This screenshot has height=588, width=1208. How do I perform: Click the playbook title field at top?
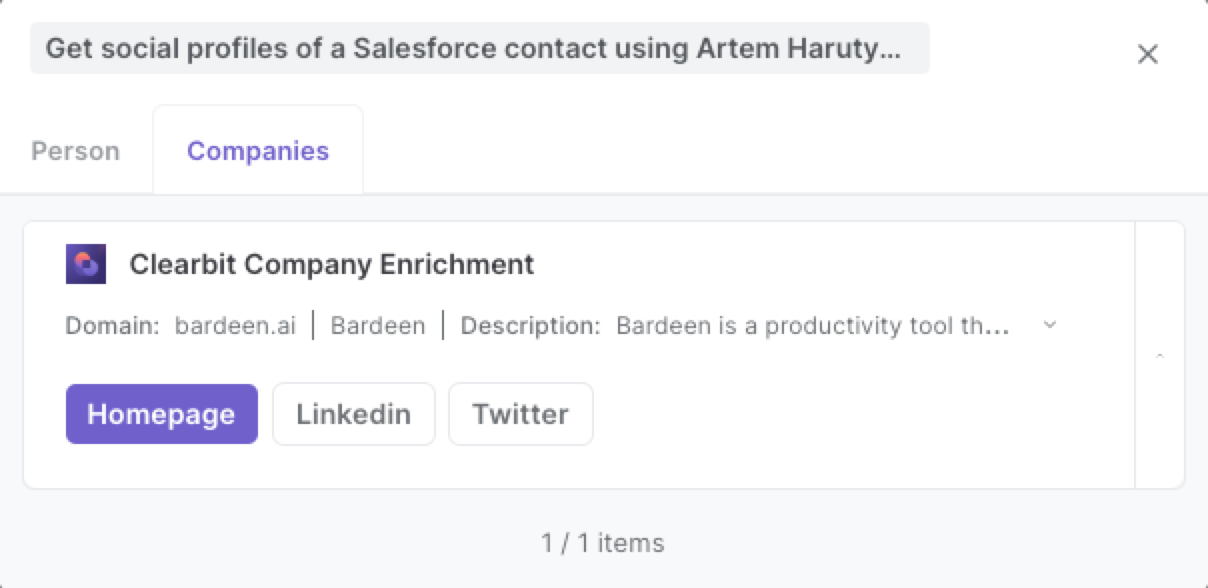point(480,49)
